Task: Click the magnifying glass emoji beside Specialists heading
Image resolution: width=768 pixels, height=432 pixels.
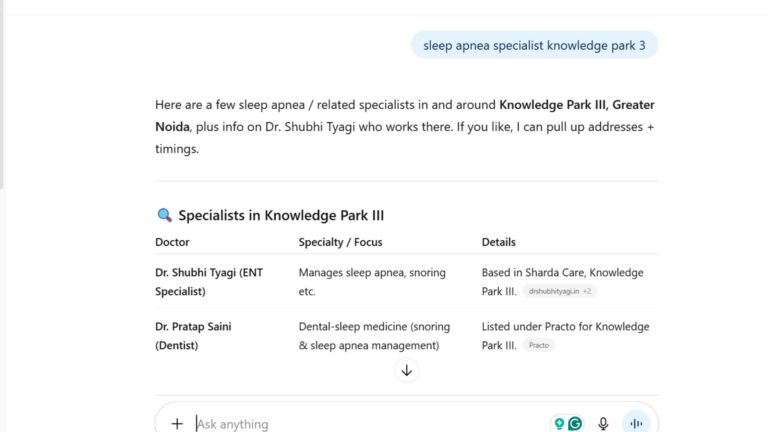Action: pos(165,215)
